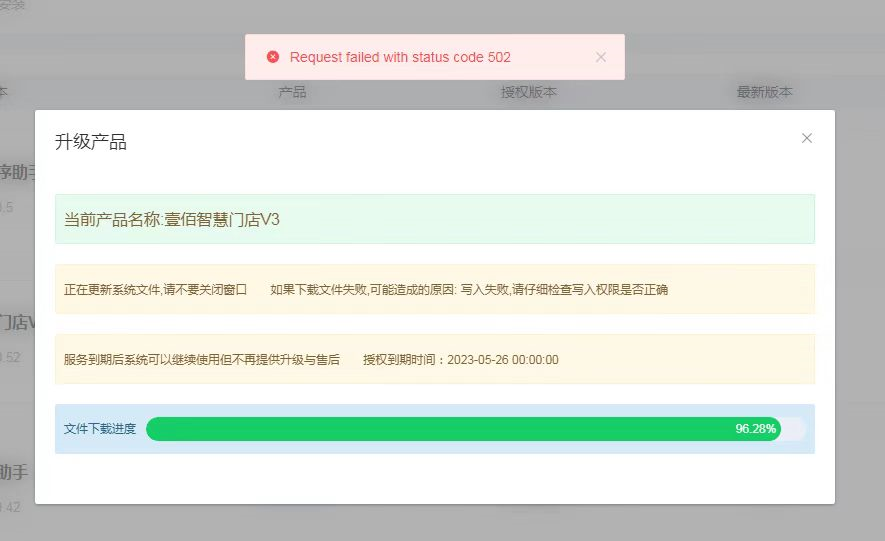Close the 升级产品 upgrade dialog
885x541 pixels.
[x=807, y=138]
